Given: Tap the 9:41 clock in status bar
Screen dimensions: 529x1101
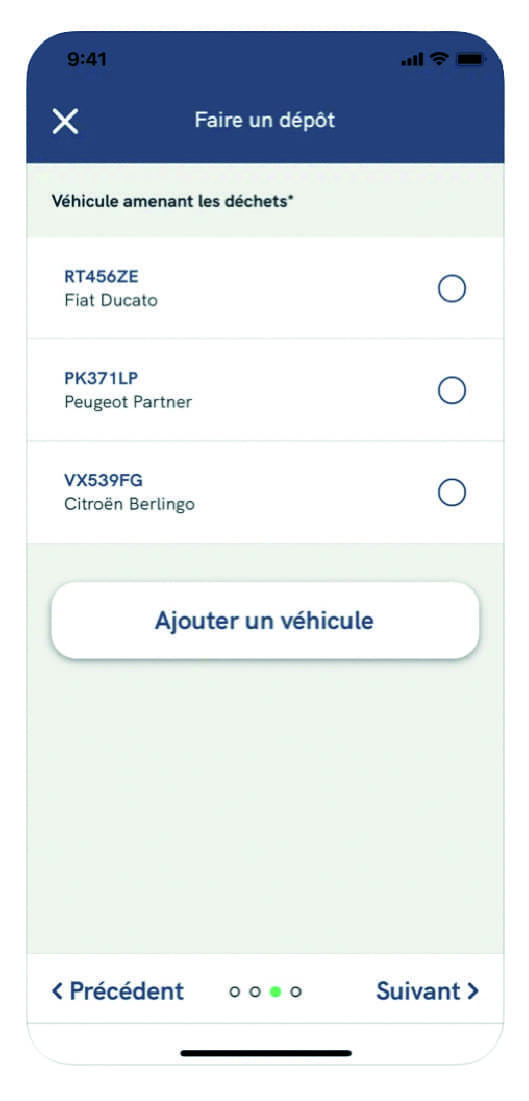Looking at the screenshot, I should tap(86, 60).
